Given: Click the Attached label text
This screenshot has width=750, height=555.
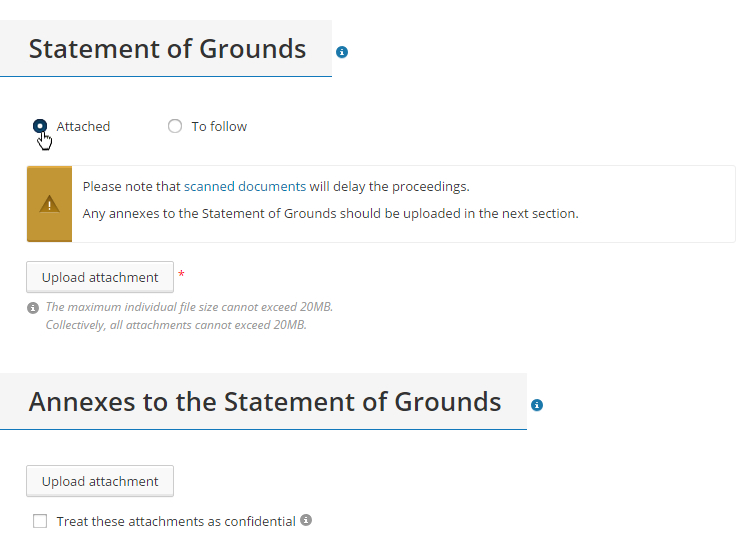Looking at the screenshot, I should point(83,126).
